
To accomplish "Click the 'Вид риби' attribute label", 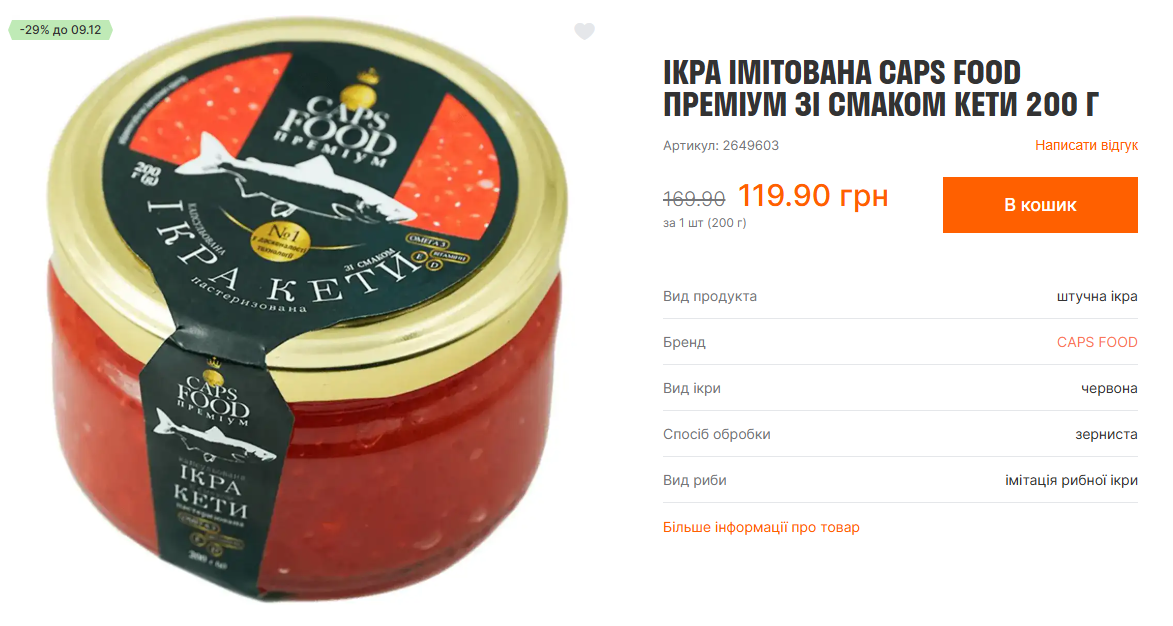I will (x=694, y=480).
